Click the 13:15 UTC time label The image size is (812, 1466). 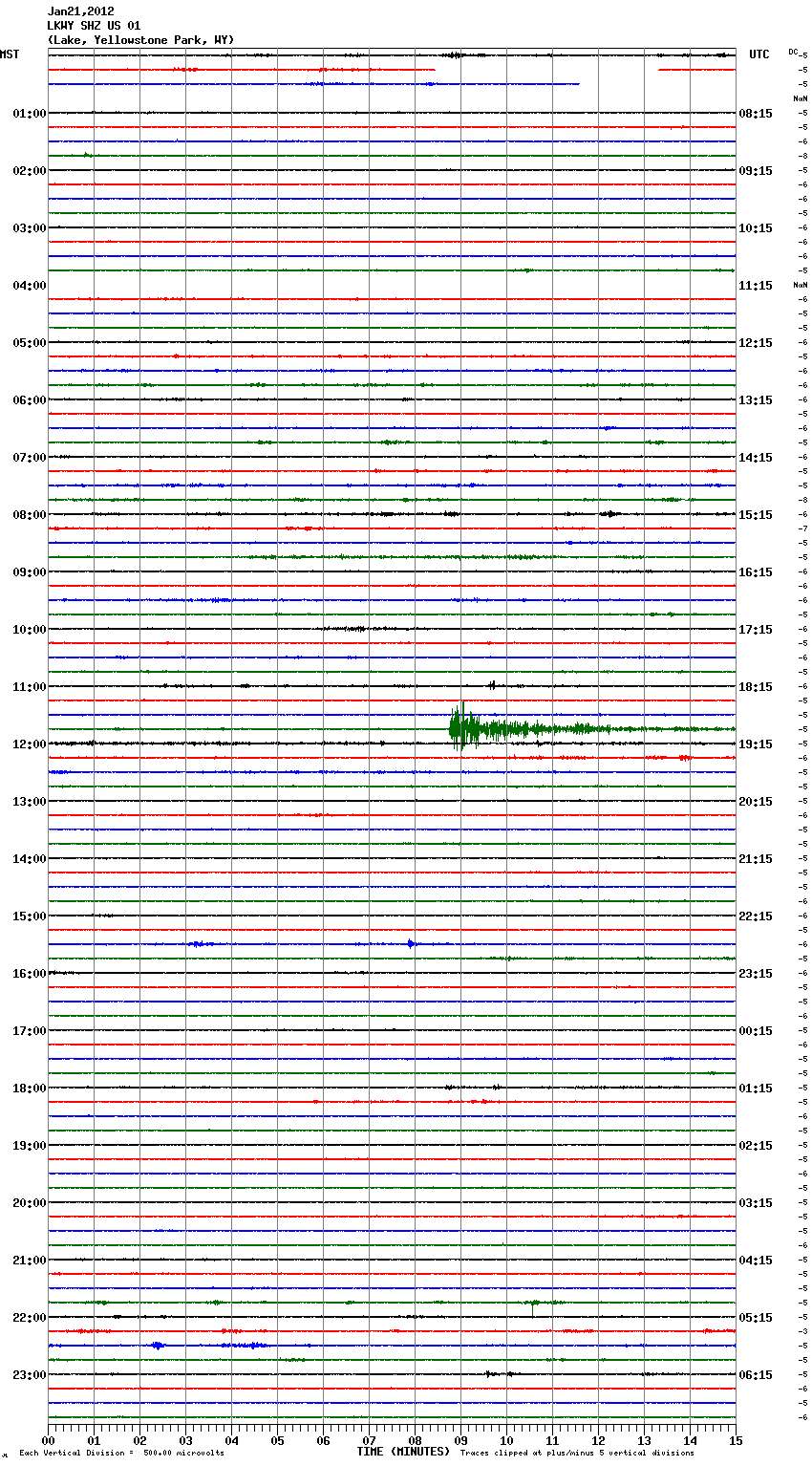[x=756, y=400]
